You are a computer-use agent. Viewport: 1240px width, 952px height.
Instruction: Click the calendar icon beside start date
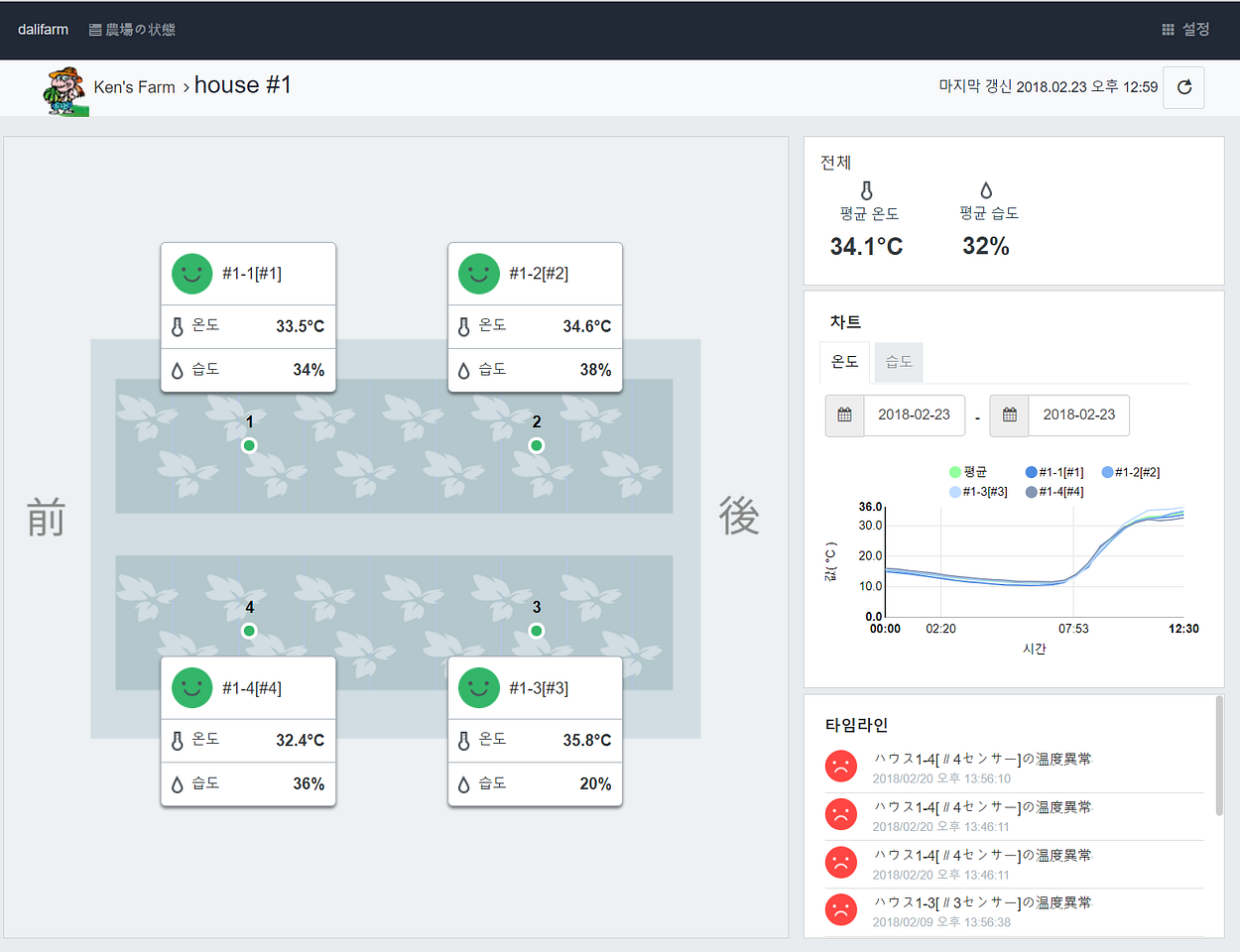(844, 415)
